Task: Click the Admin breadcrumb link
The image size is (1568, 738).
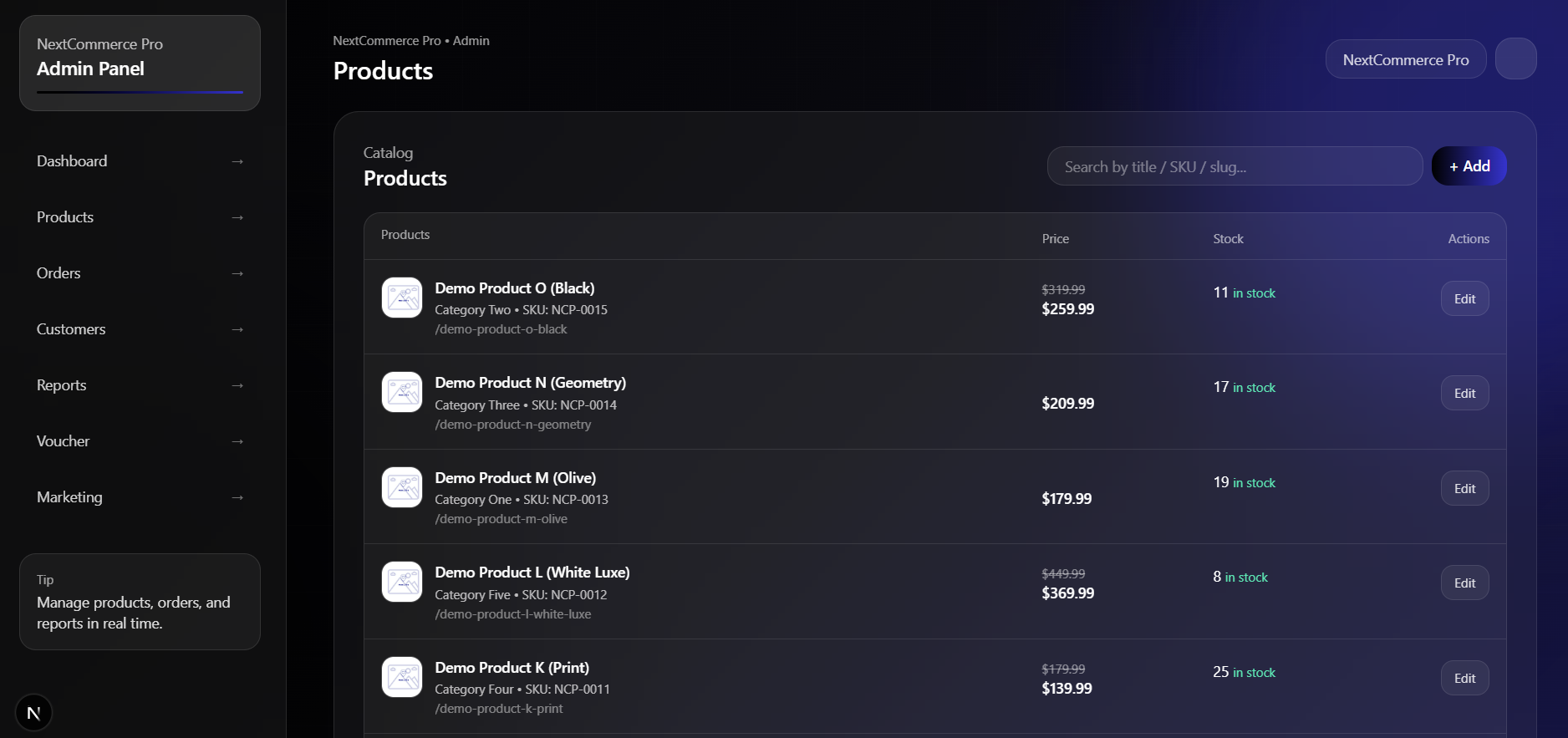Action: tap(471, 40)
